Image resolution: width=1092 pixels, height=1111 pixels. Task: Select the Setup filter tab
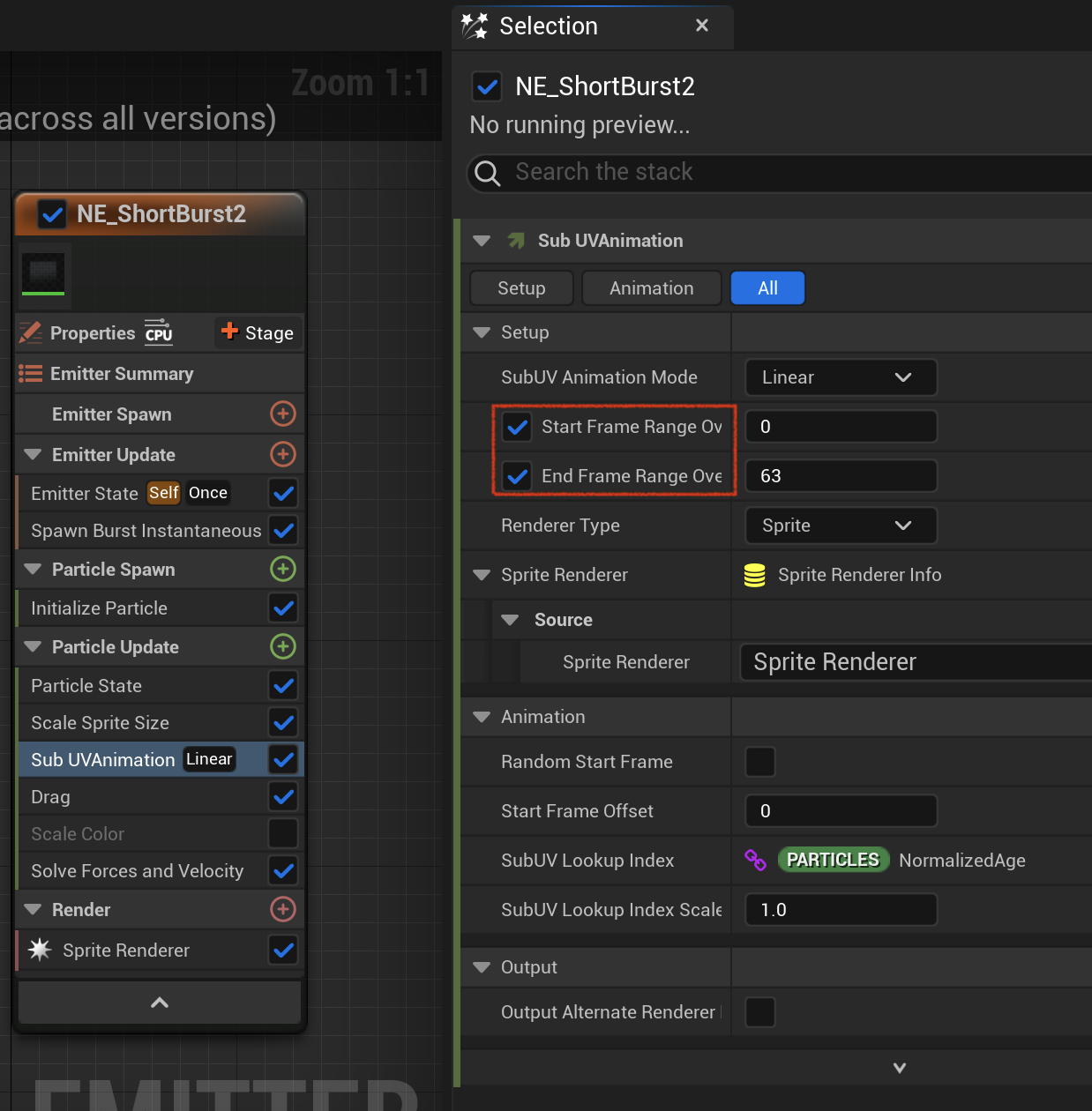[x=521, y=288]
